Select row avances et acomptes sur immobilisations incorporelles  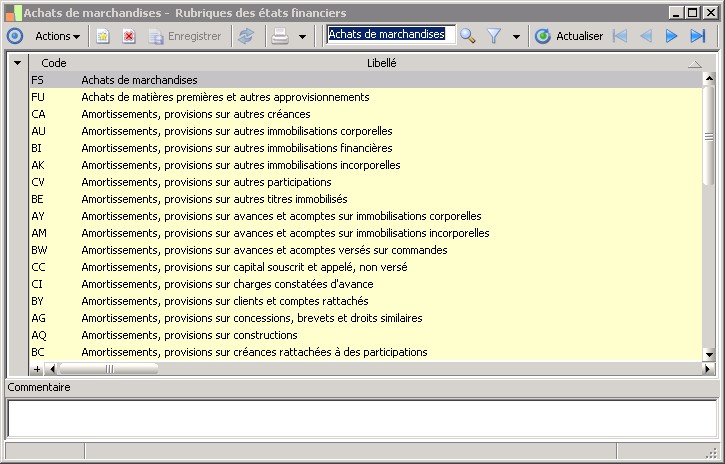tap(366, 233)
